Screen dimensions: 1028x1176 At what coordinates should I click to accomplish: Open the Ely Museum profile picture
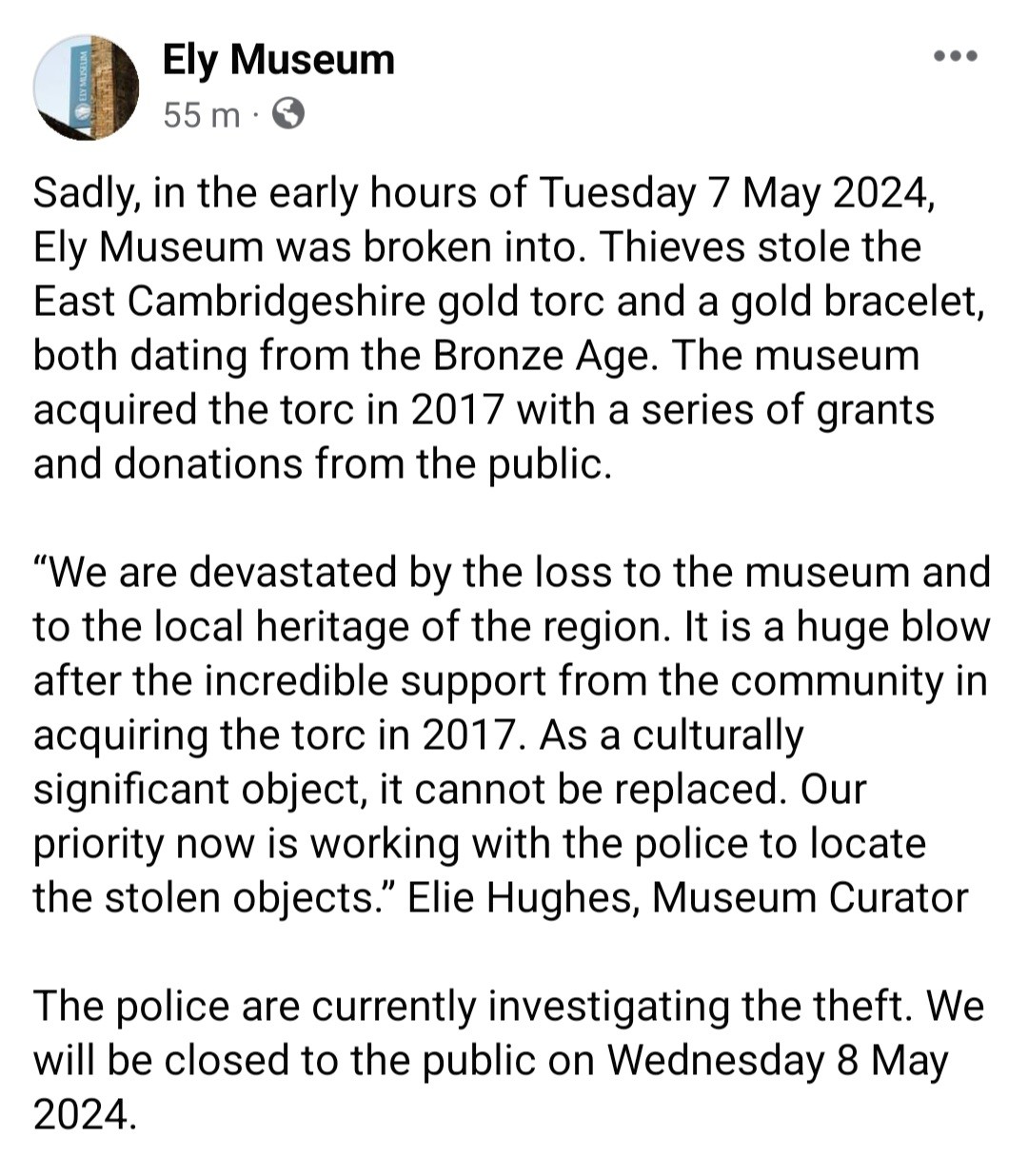tap(87, 88)
